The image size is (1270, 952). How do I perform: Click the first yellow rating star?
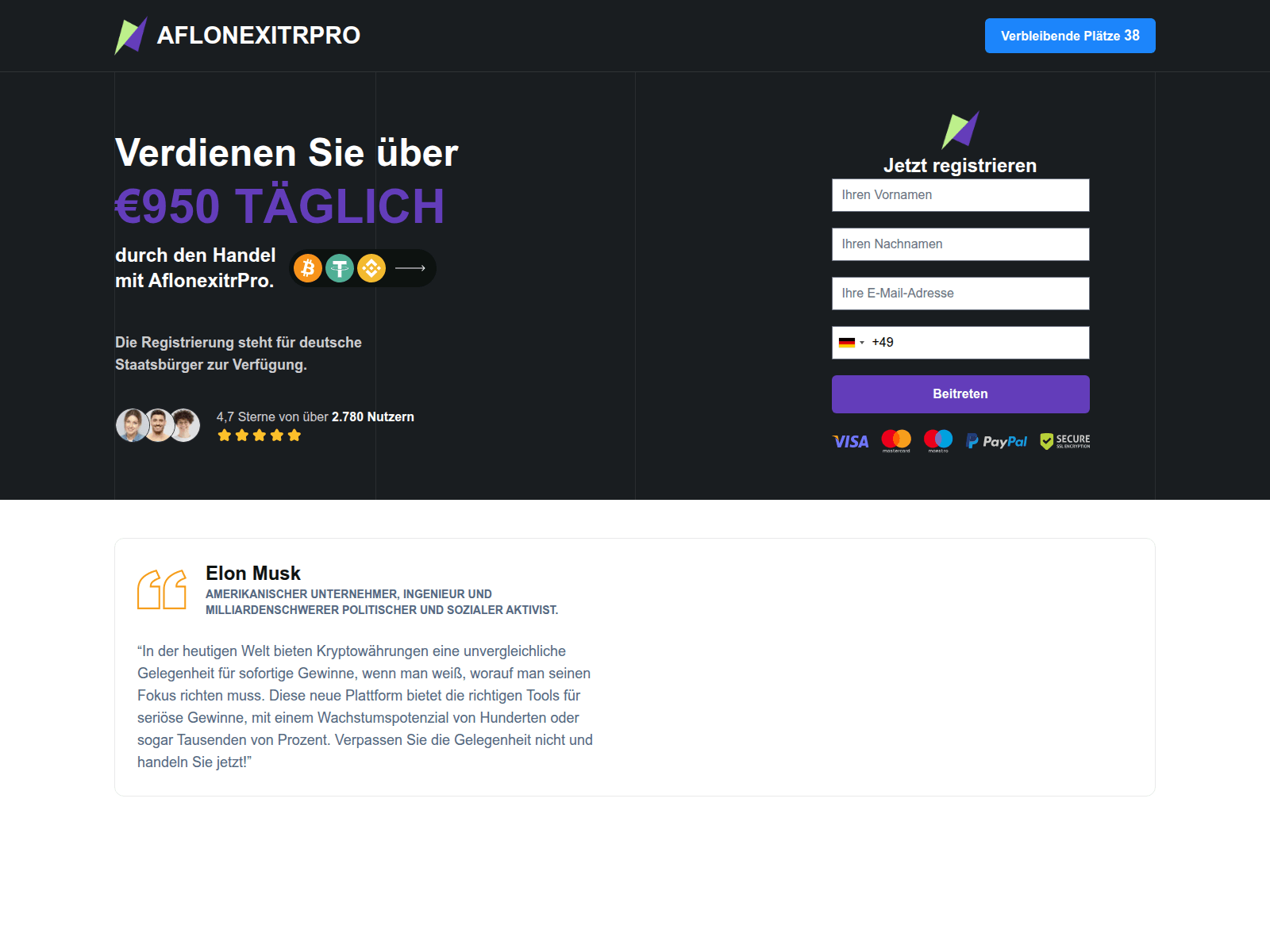point(225,436)
